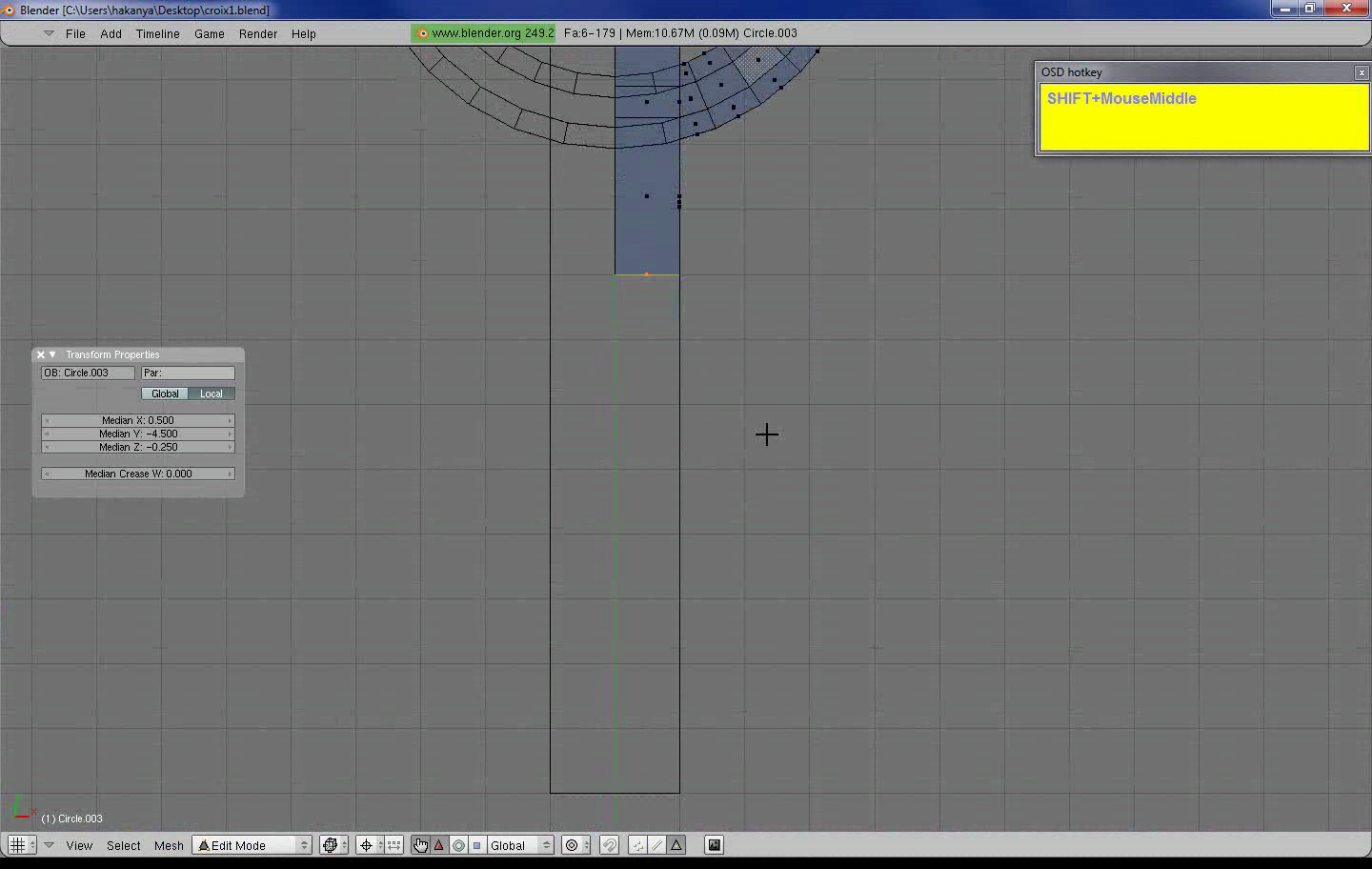Open the File menu
The width and height of the screenshot is (1372, 869).
(75, 33)
